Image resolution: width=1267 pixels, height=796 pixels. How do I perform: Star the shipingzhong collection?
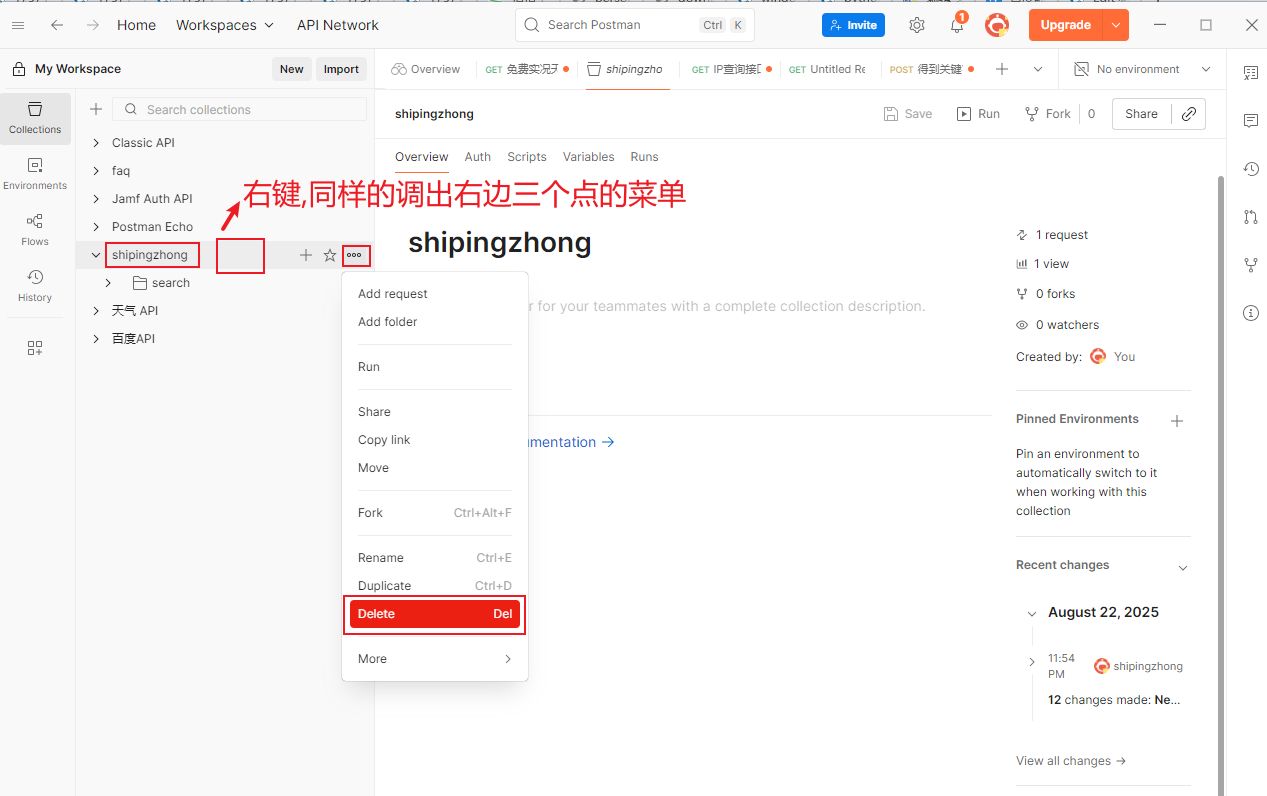pos(330,256)
